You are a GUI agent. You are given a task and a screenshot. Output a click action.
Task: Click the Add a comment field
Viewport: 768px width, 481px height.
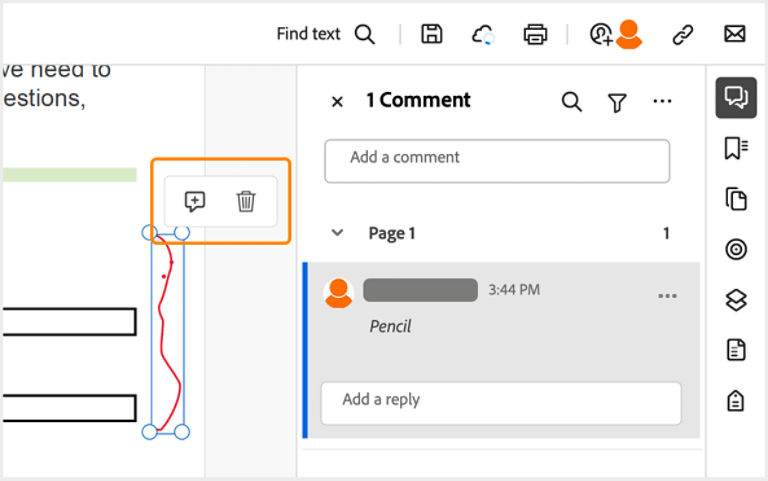pyautogui.click(x=497, y=161)
